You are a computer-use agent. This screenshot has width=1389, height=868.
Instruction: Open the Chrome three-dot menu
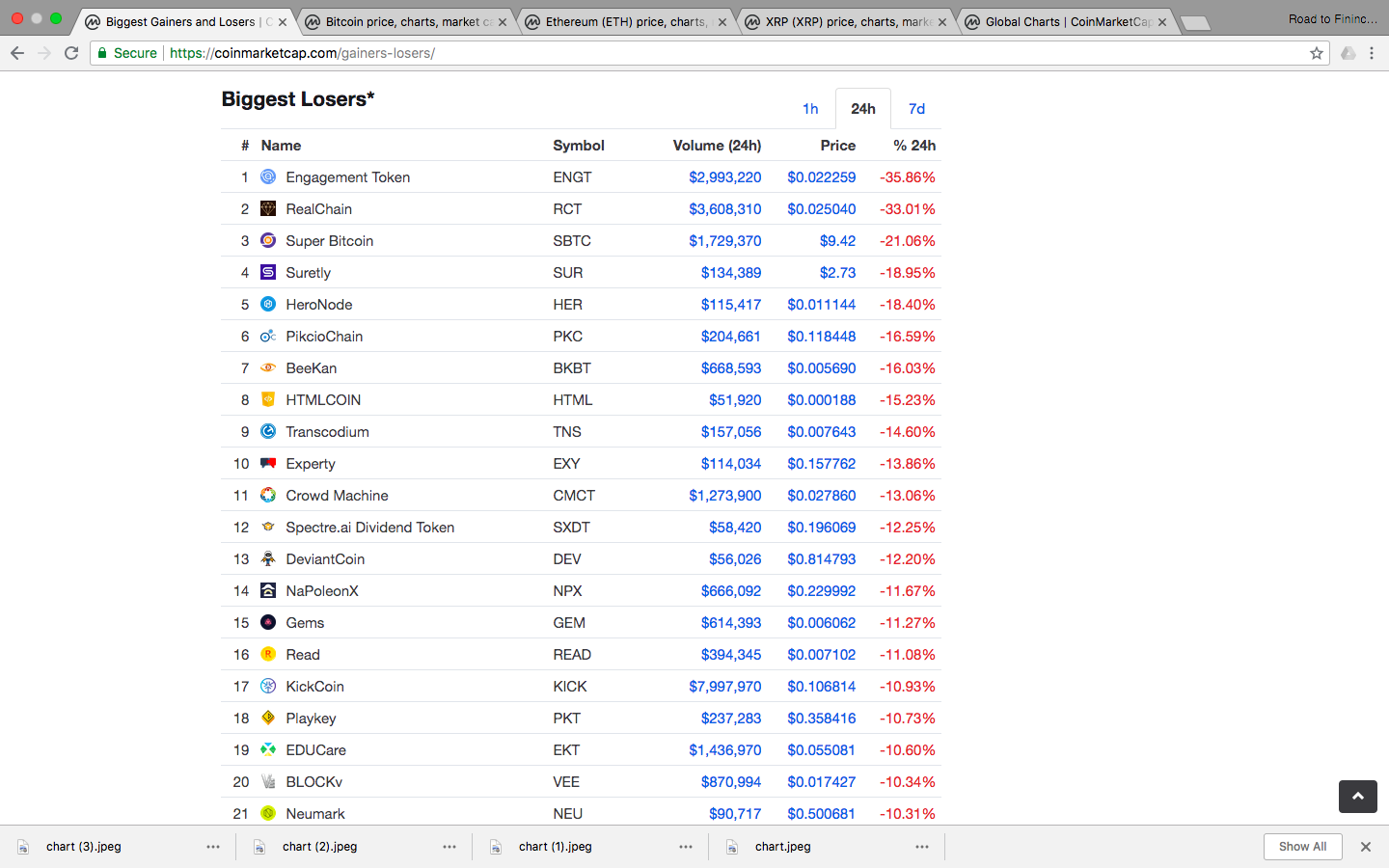(1372, 53)
